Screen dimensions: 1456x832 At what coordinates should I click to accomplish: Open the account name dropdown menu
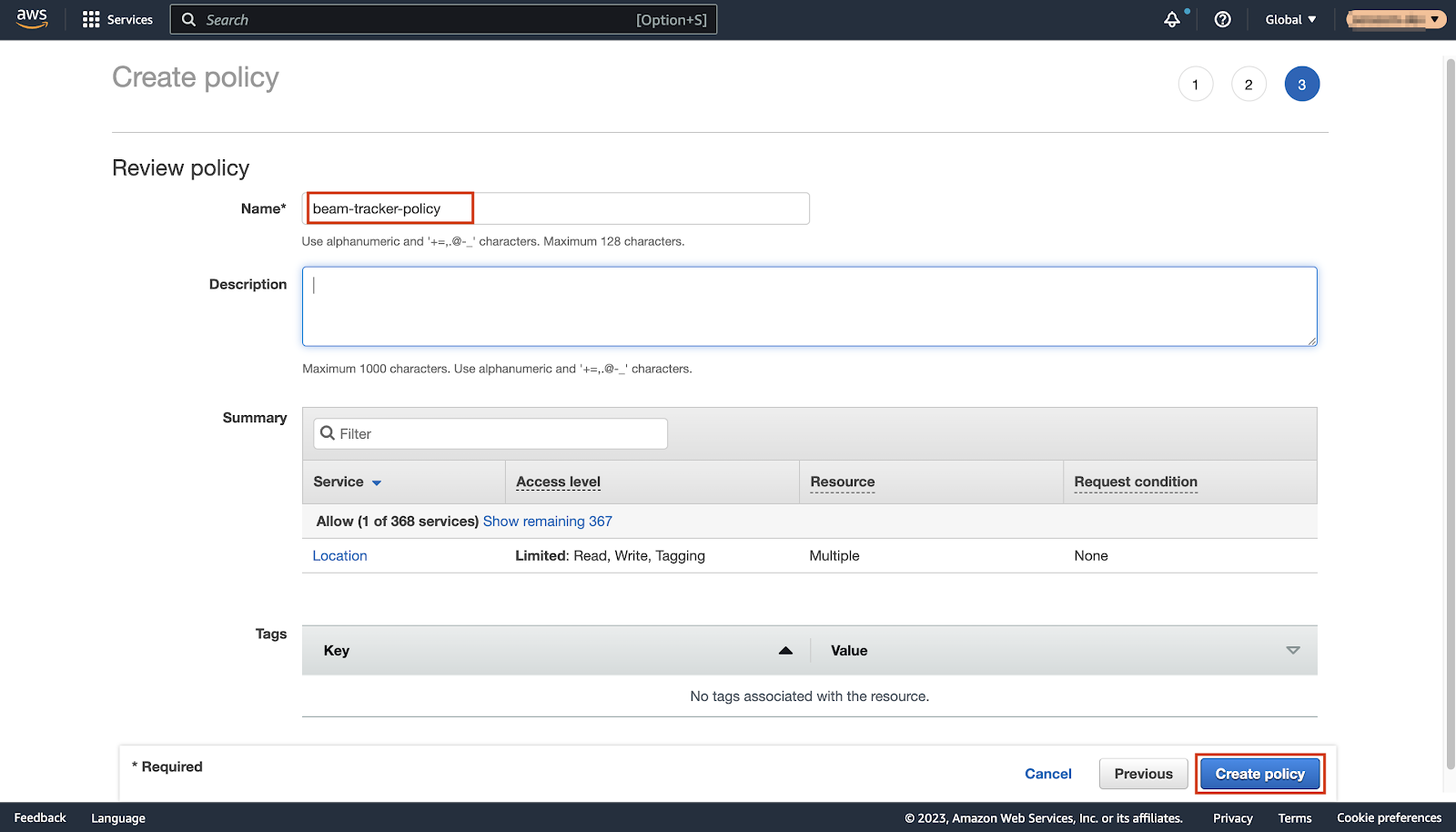pos(1395,19)
